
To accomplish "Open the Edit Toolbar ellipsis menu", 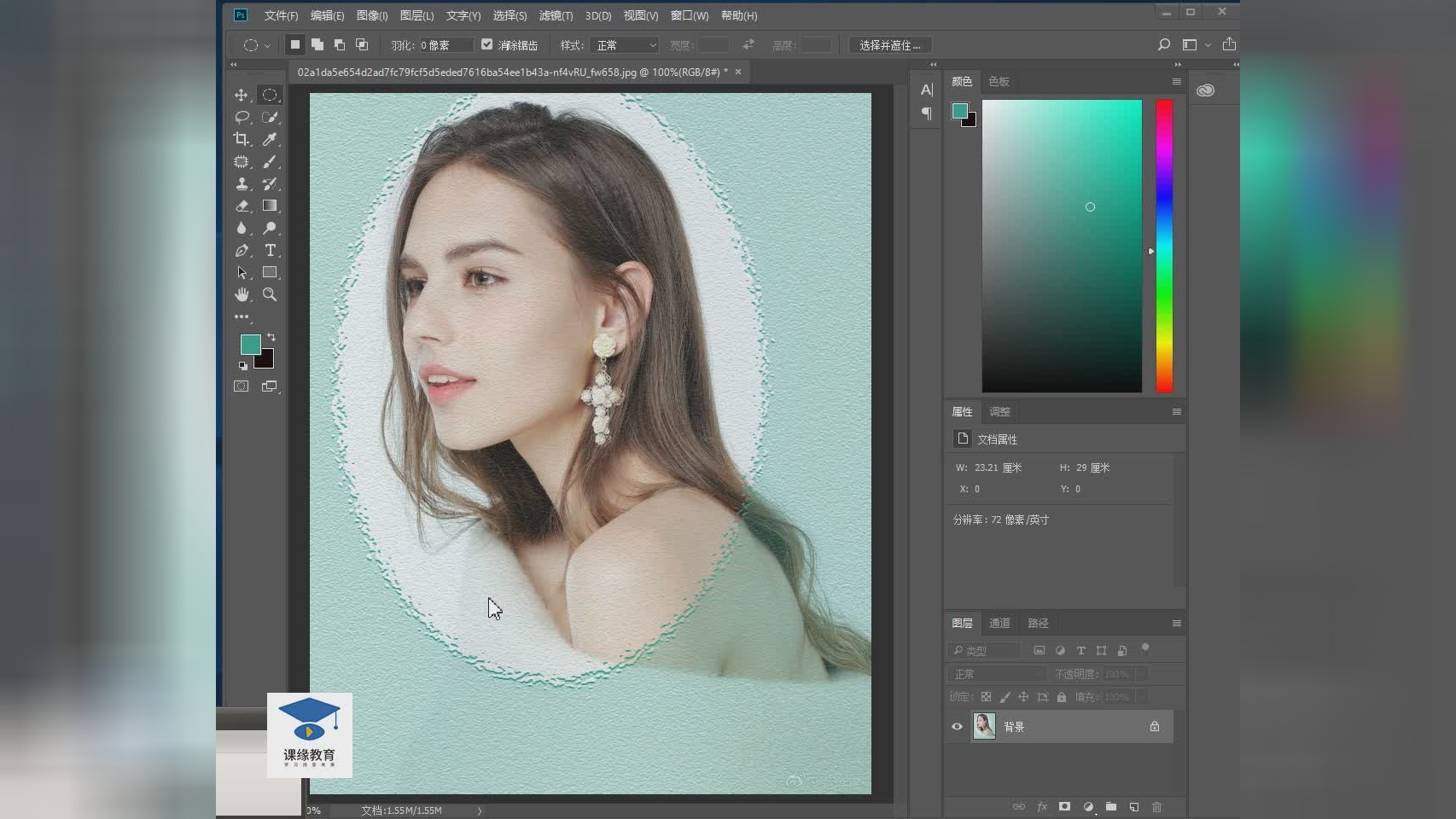I will point(242,317).
